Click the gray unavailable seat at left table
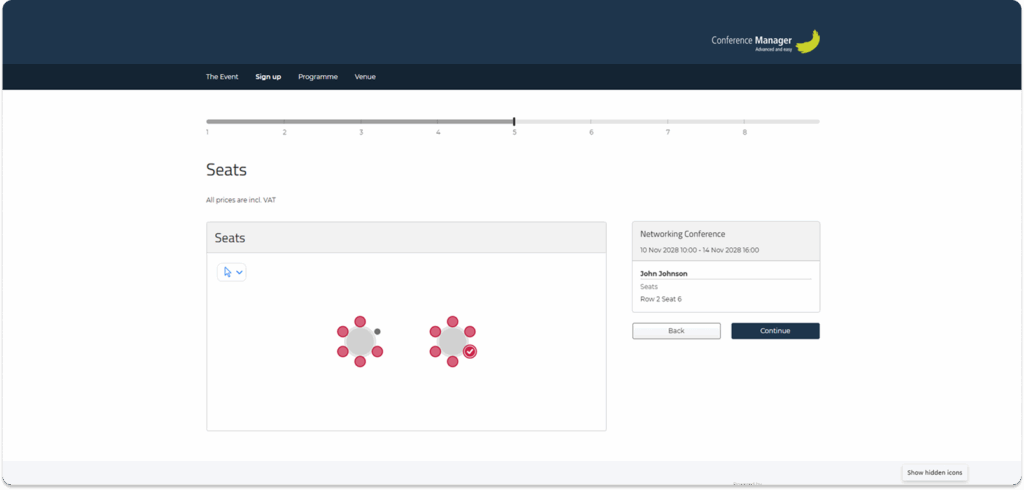1024x490 pixels. click(x=377, y=331)
